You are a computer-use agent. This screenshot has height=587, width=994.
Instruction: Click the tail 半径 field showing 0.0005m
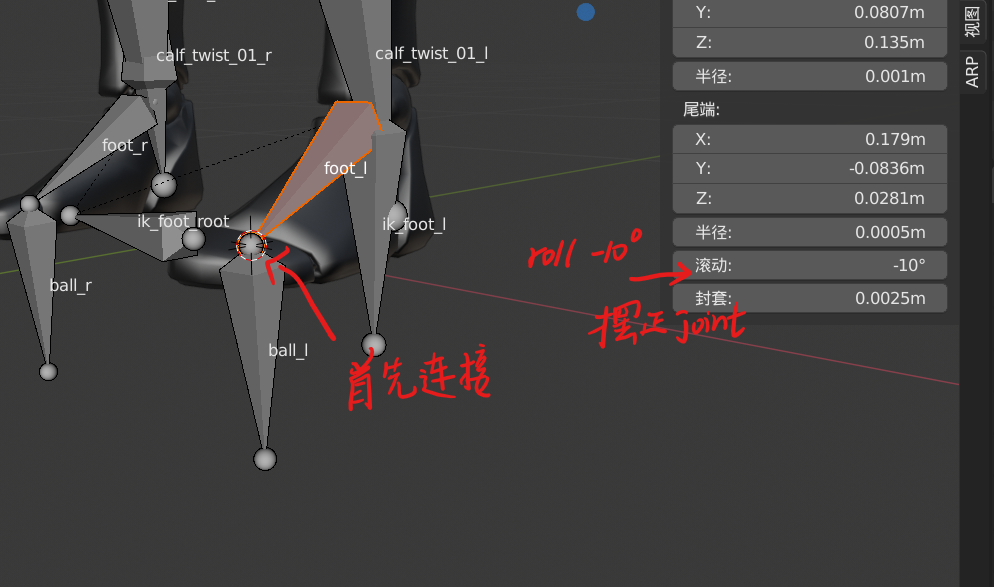click(809, 232)
